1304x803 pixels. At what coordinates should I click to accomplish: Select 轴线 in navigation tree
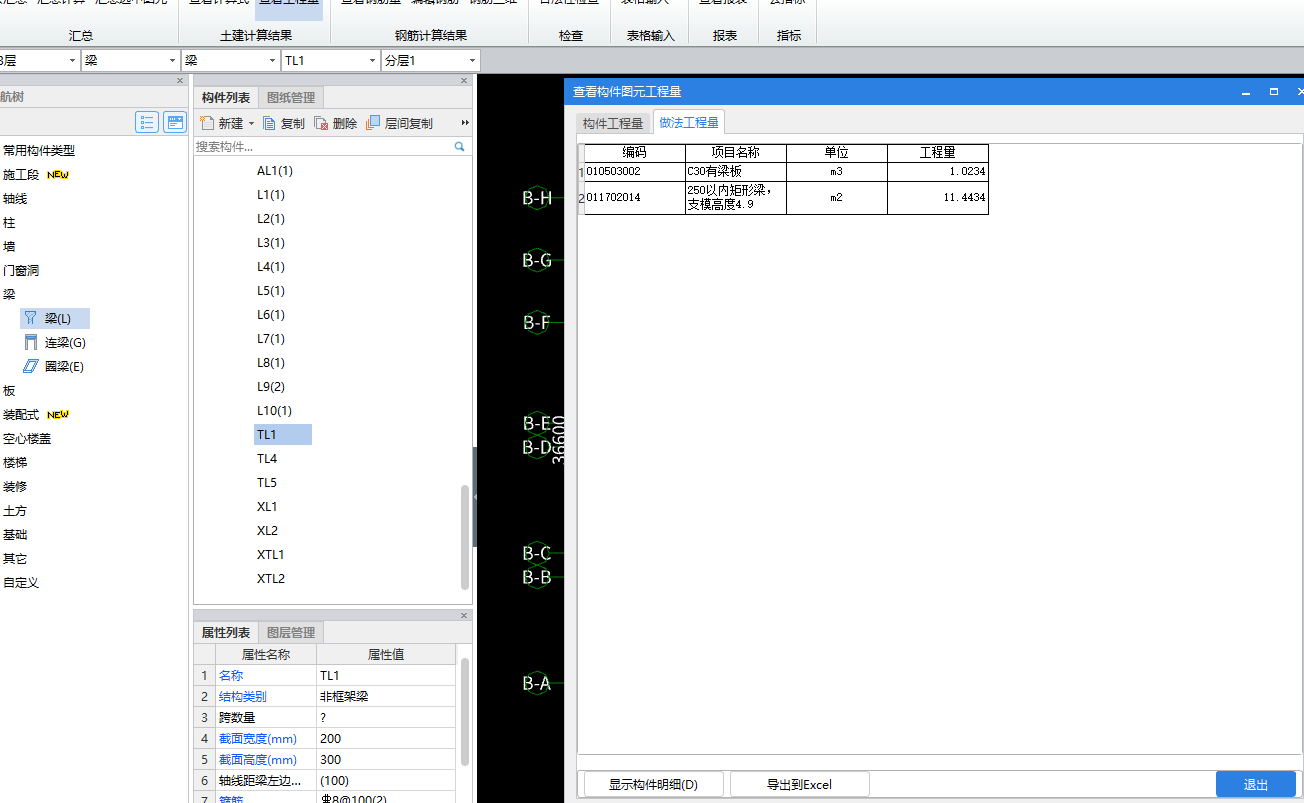pyautogui.click(x=15, y=198)
